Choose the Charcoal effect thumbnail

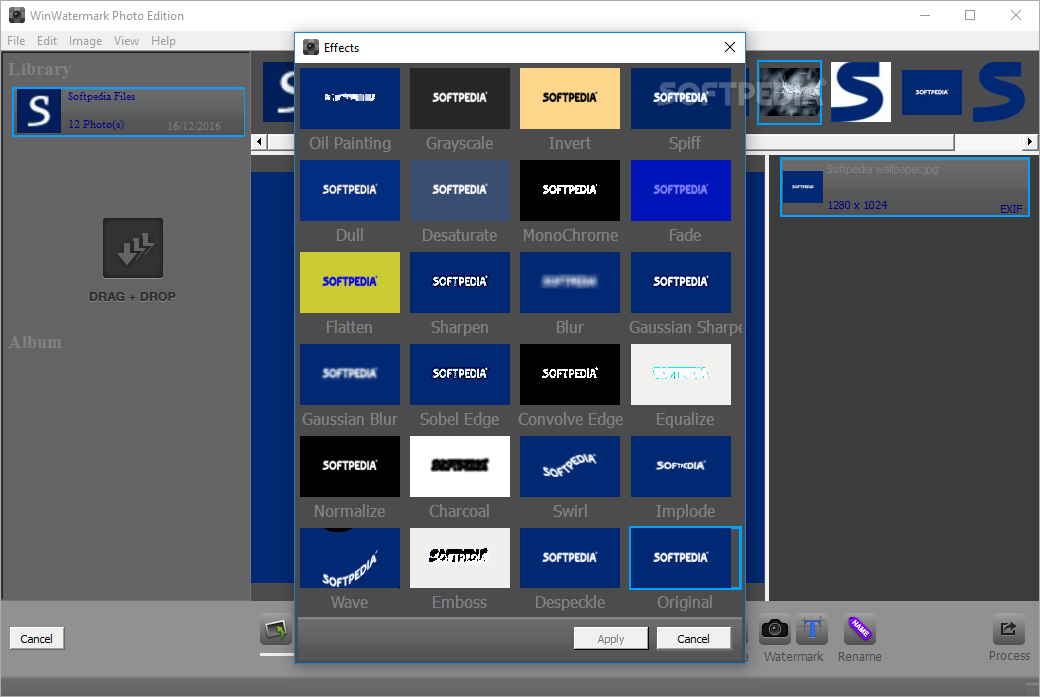pos(460,466)
